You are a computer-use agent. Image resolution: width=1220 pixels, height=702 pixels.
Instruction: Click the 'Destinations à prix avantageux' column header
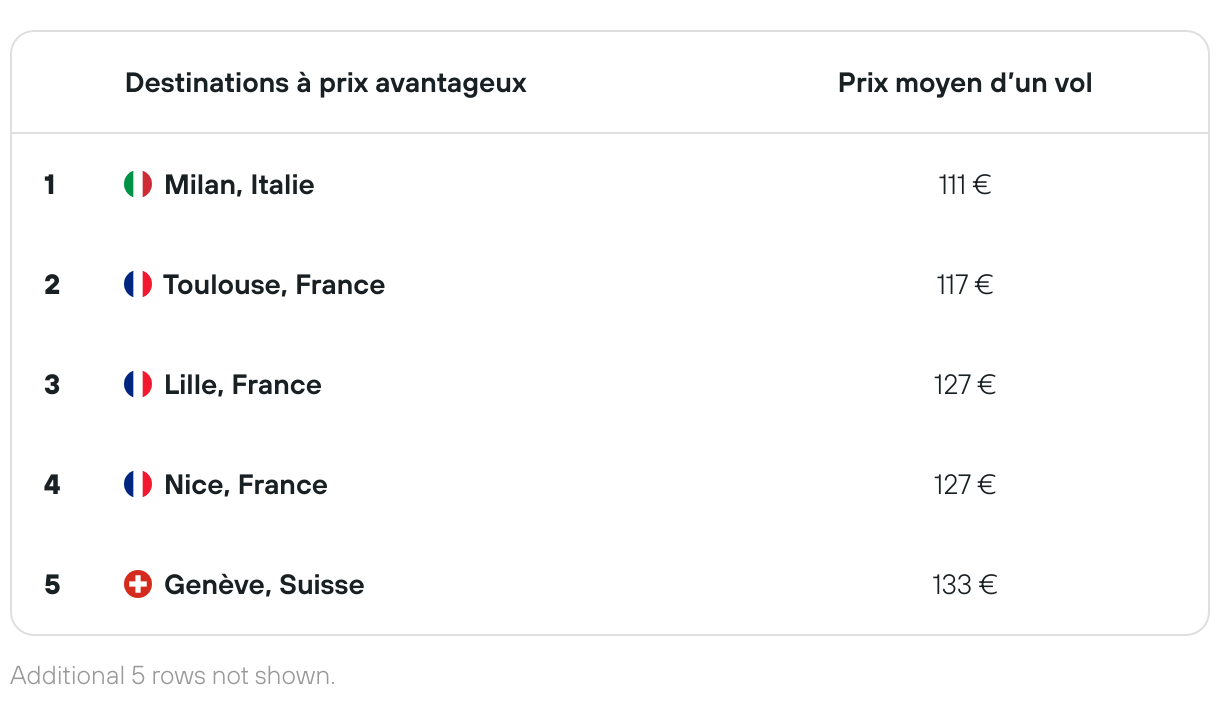pos(326,83)
